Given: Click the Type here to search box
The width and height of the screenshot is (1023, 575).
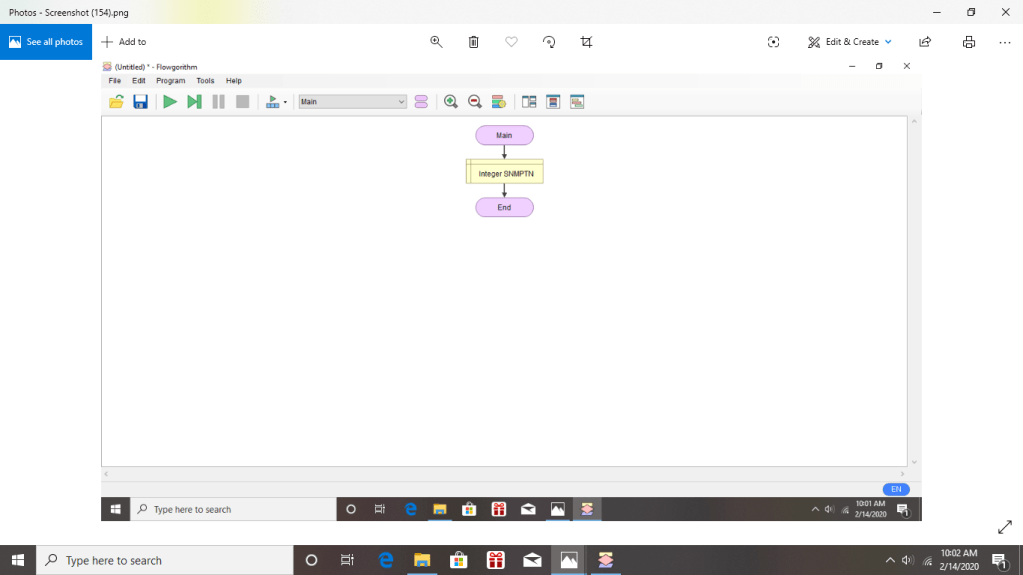Looking at the screenshot, I should [165, 560].
